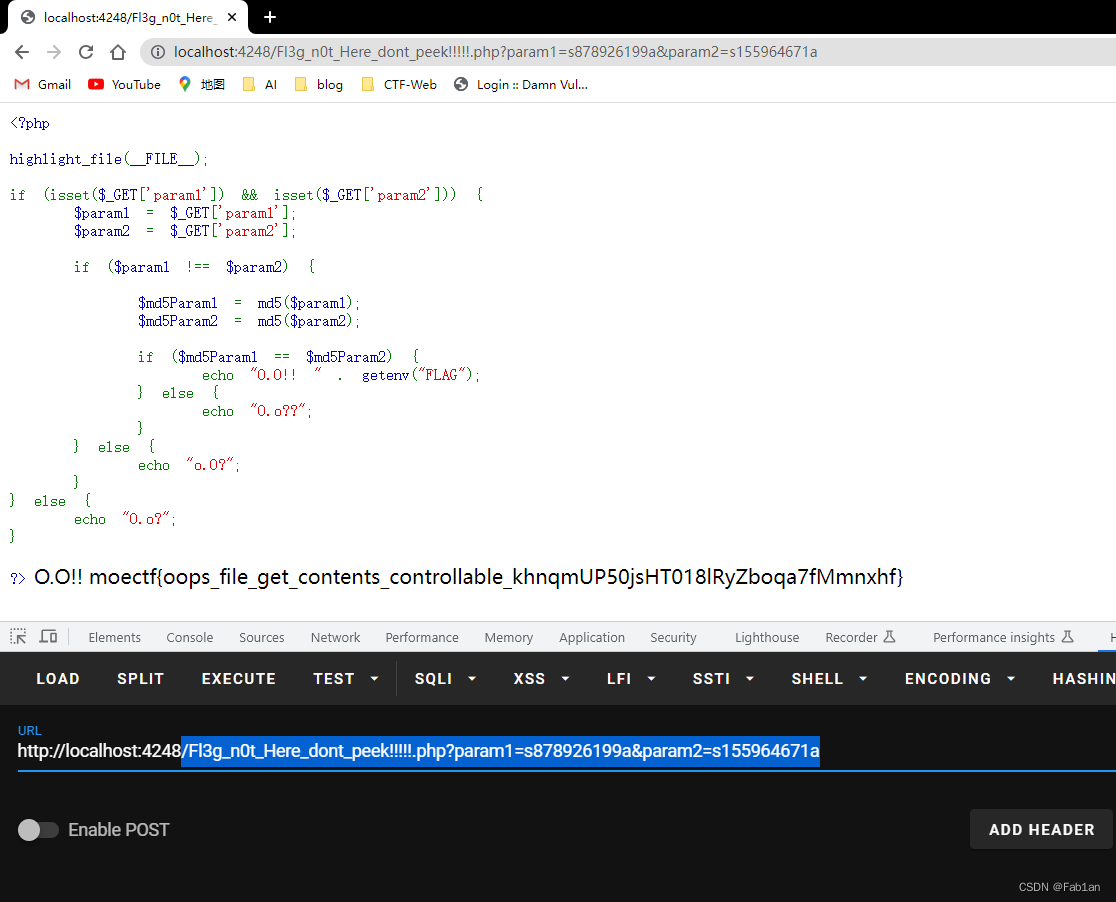This screenshot has height=902, width=1116.
Task: Open the AI bookmarks folder
Action: (x=260, y=85)
